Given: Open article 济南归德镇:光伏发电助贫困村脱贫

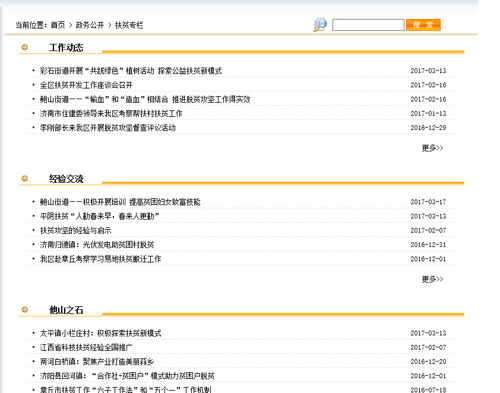Looking at the screenshot, I should pyautogui.click(x=97, y=245).
